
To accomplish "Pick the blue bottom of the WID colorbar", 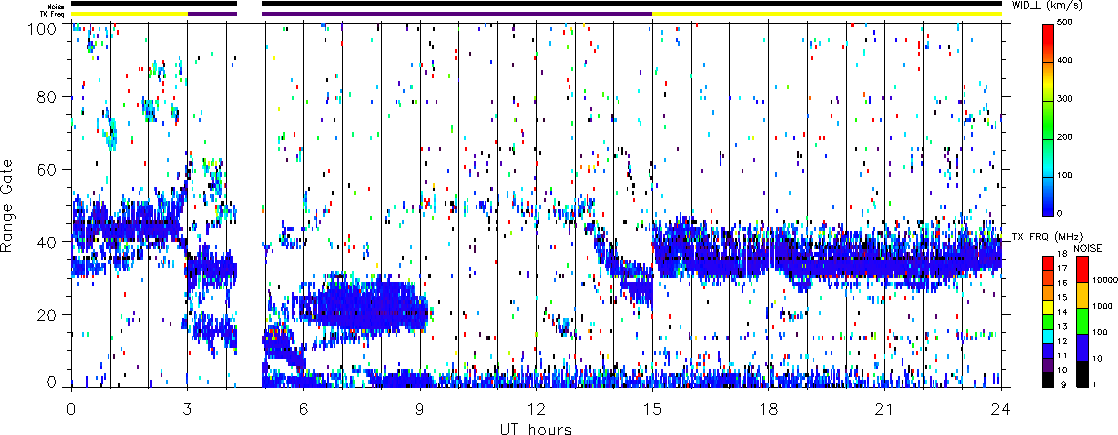I will [1048, 207].
